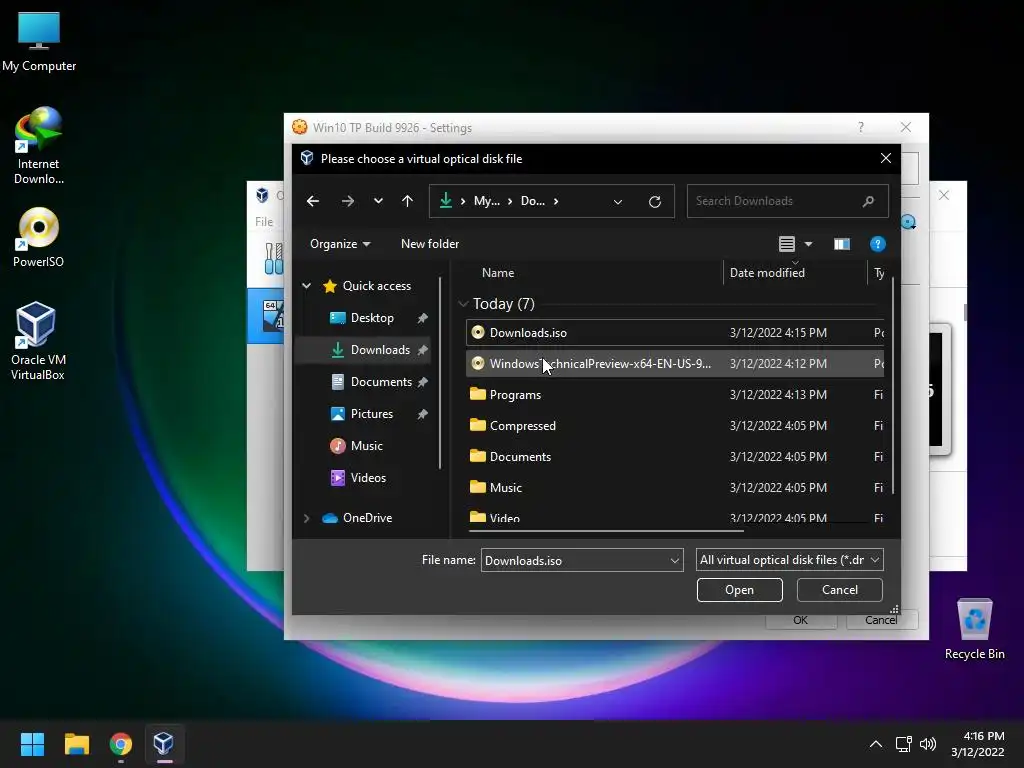Open the Windows Start menu
Screen dimensions: 1024x768
32,744
